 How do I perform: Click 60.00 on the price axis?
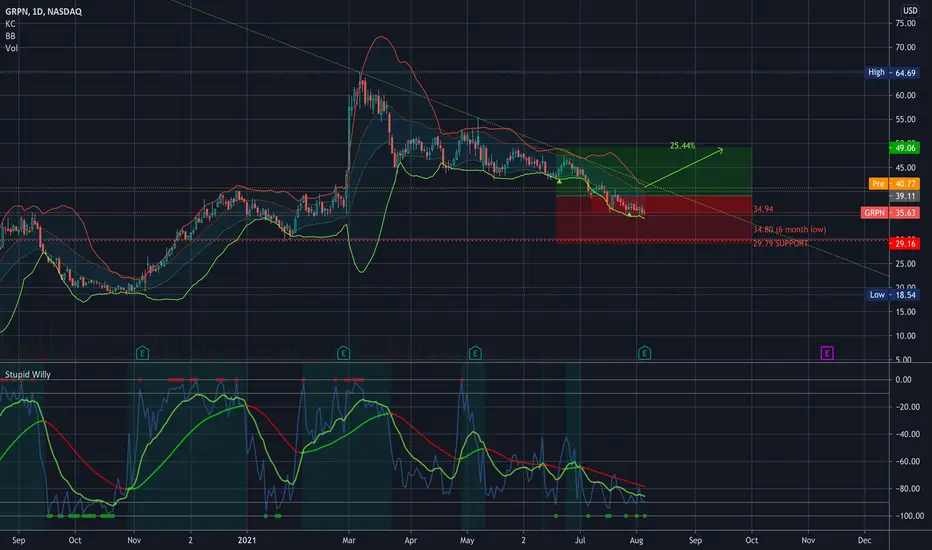[x=905, y=95]
